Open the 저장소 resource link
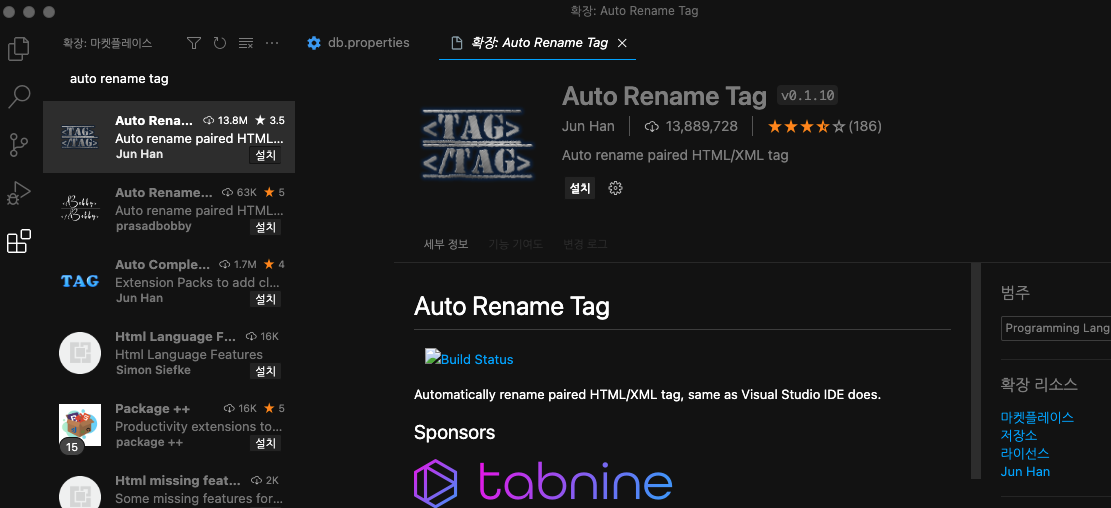 (x=1019, y=435)
